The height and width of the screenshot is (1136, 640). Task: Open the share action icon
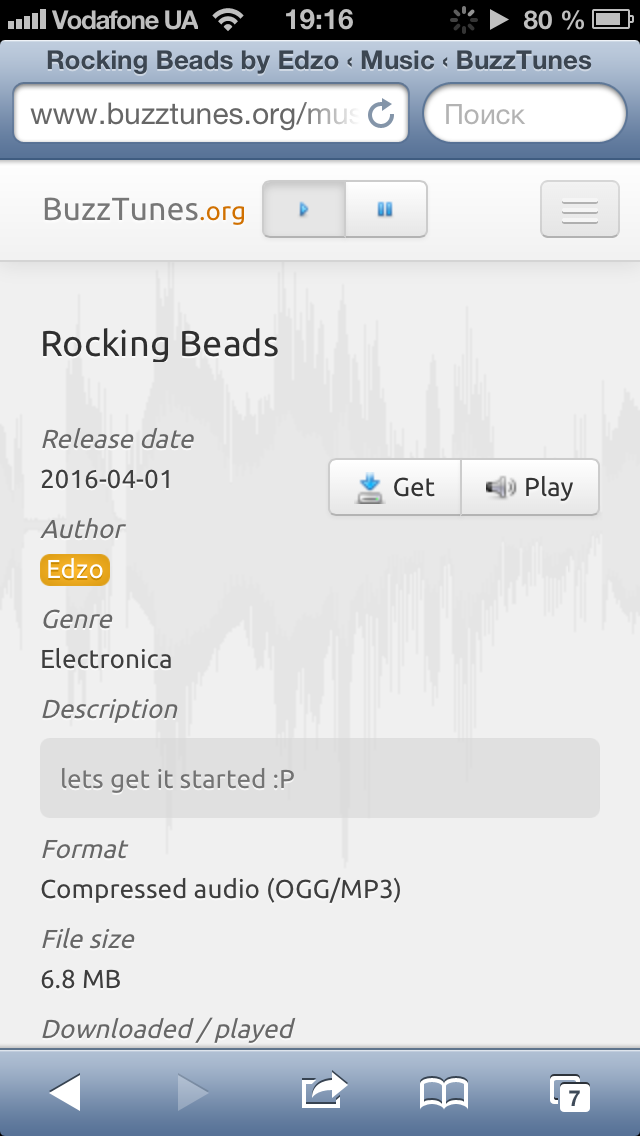coord(324,1090)
